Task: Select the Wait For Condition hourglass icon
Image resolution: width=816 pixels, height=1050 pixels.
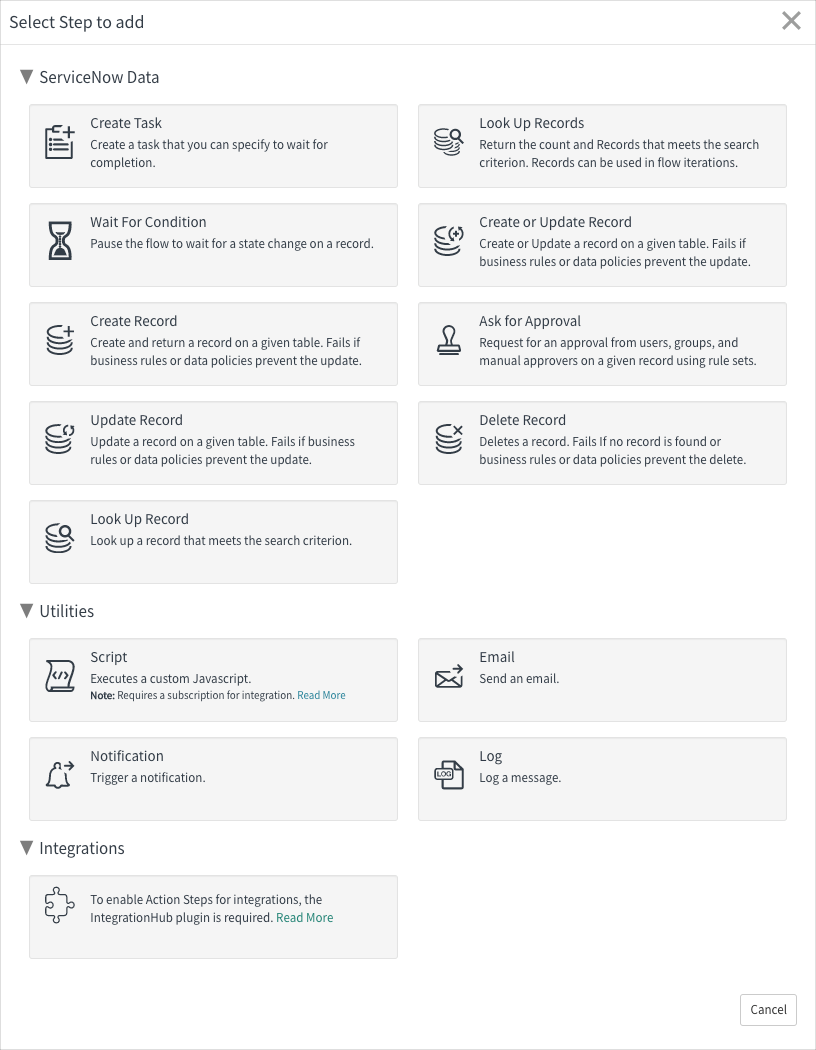Action: (60, 239)
